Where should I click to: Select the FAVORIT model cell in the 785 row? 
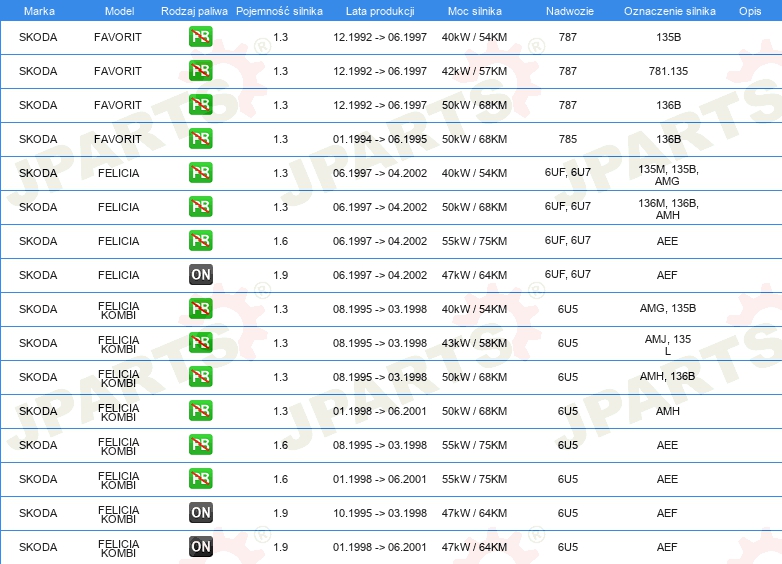118,139
